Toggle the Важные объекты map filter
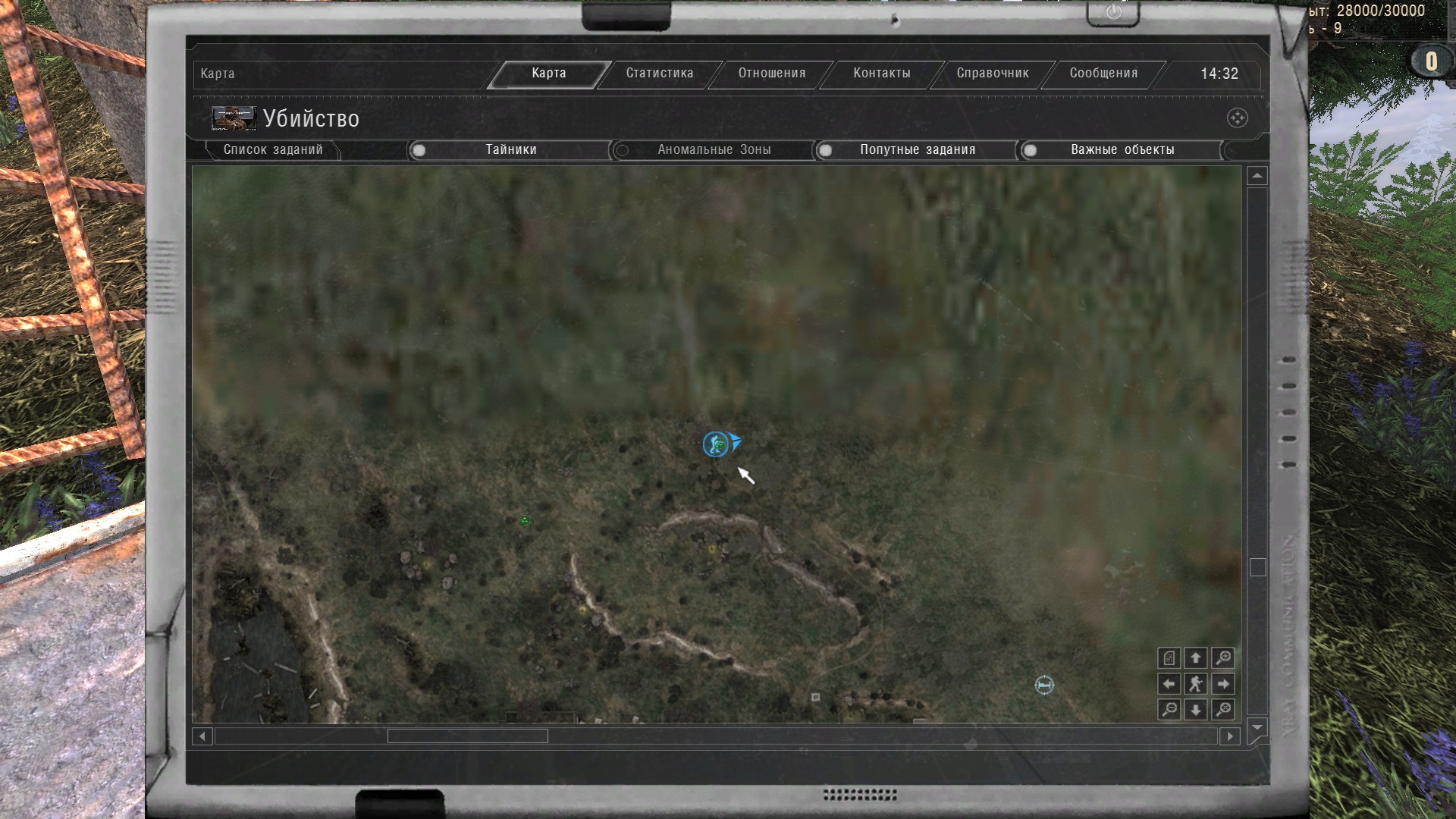1456x819 pixels. (x=1121, y=150)
